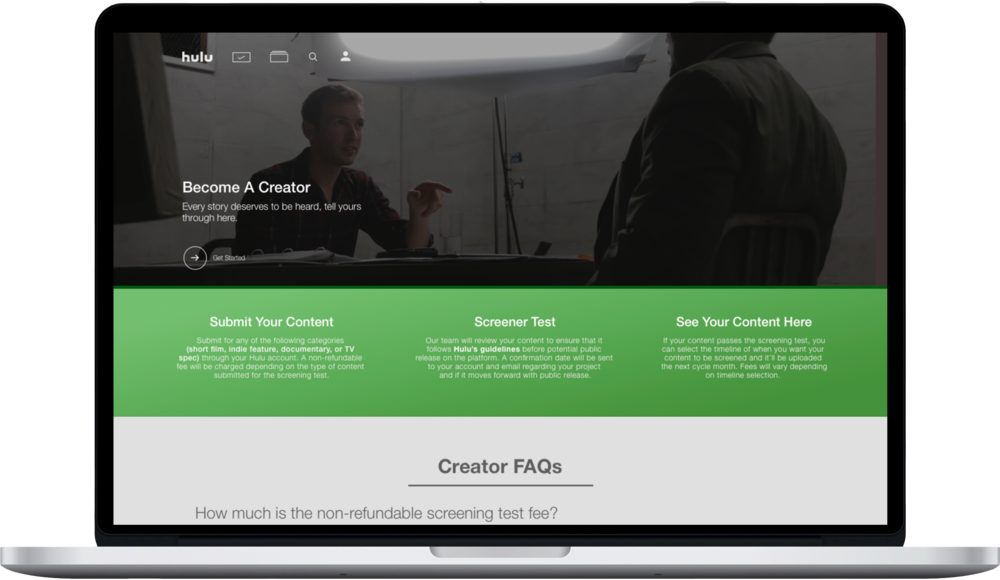Open the stacked cards library icon
Screen dimensions: 1000x580
tap(279, 57)
